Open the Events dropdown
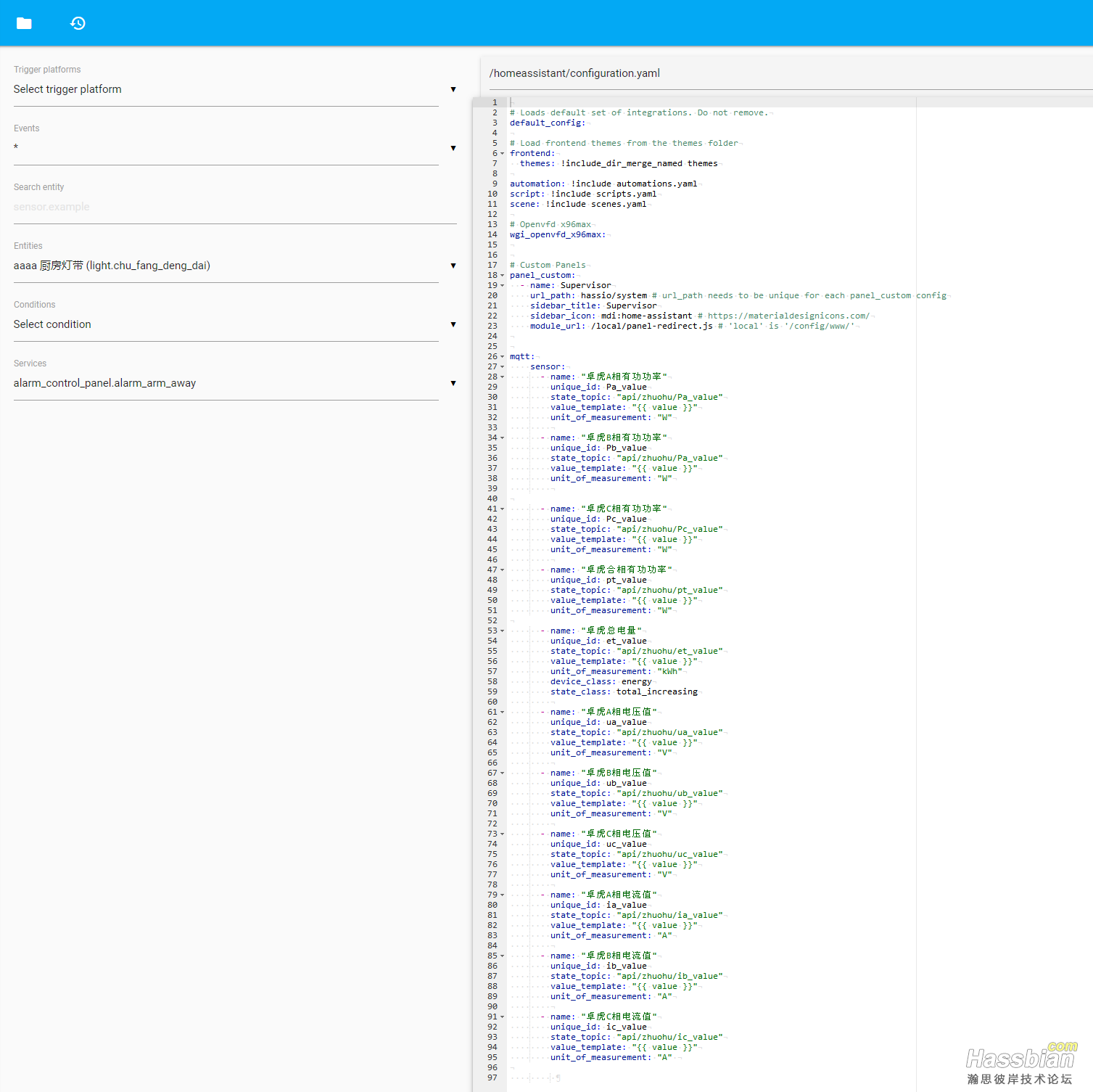Viewport: 1093px width, 1092px height. pos(235,148)
